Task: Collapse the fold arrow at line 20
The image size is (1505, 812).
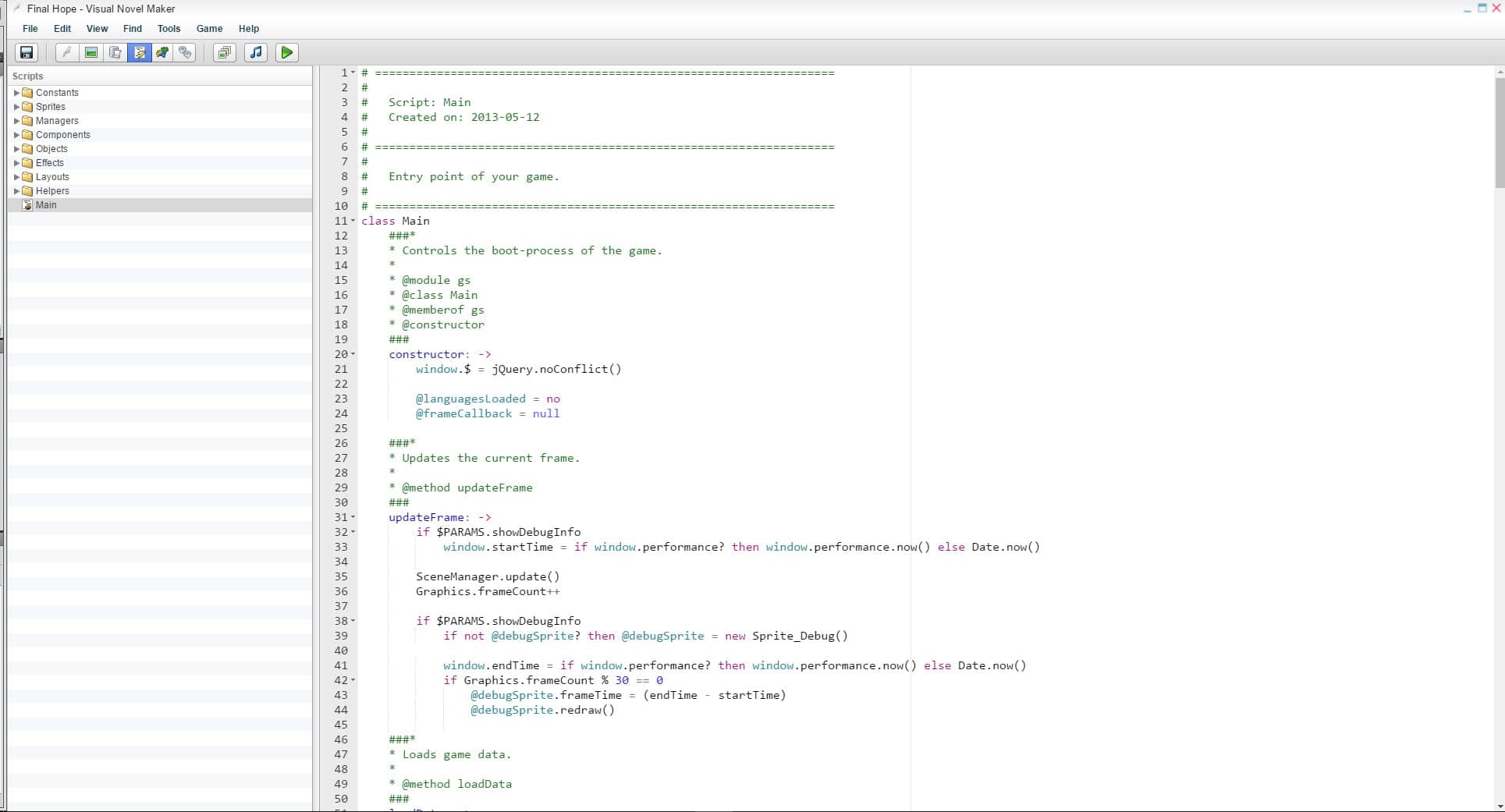Action: coord(353,355)
